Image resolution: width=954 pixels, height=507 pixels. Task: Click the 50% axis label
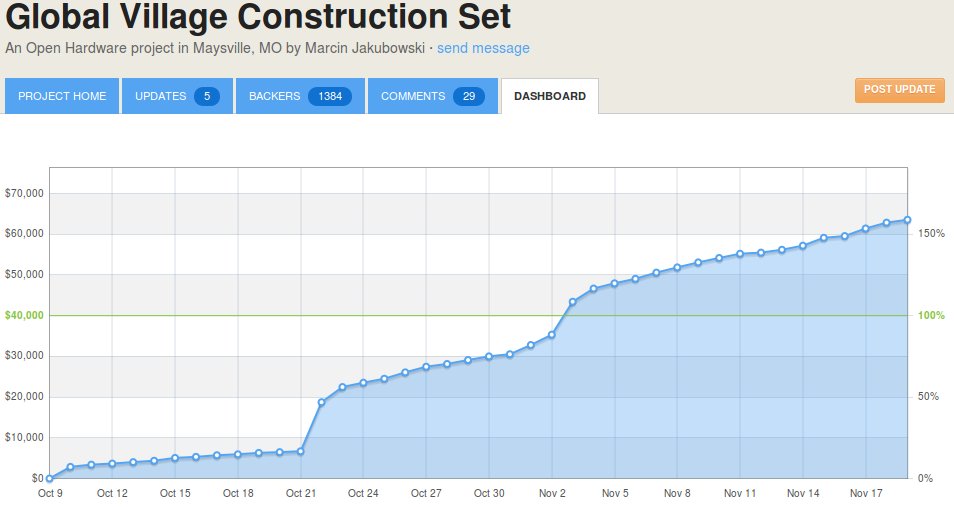928,396
